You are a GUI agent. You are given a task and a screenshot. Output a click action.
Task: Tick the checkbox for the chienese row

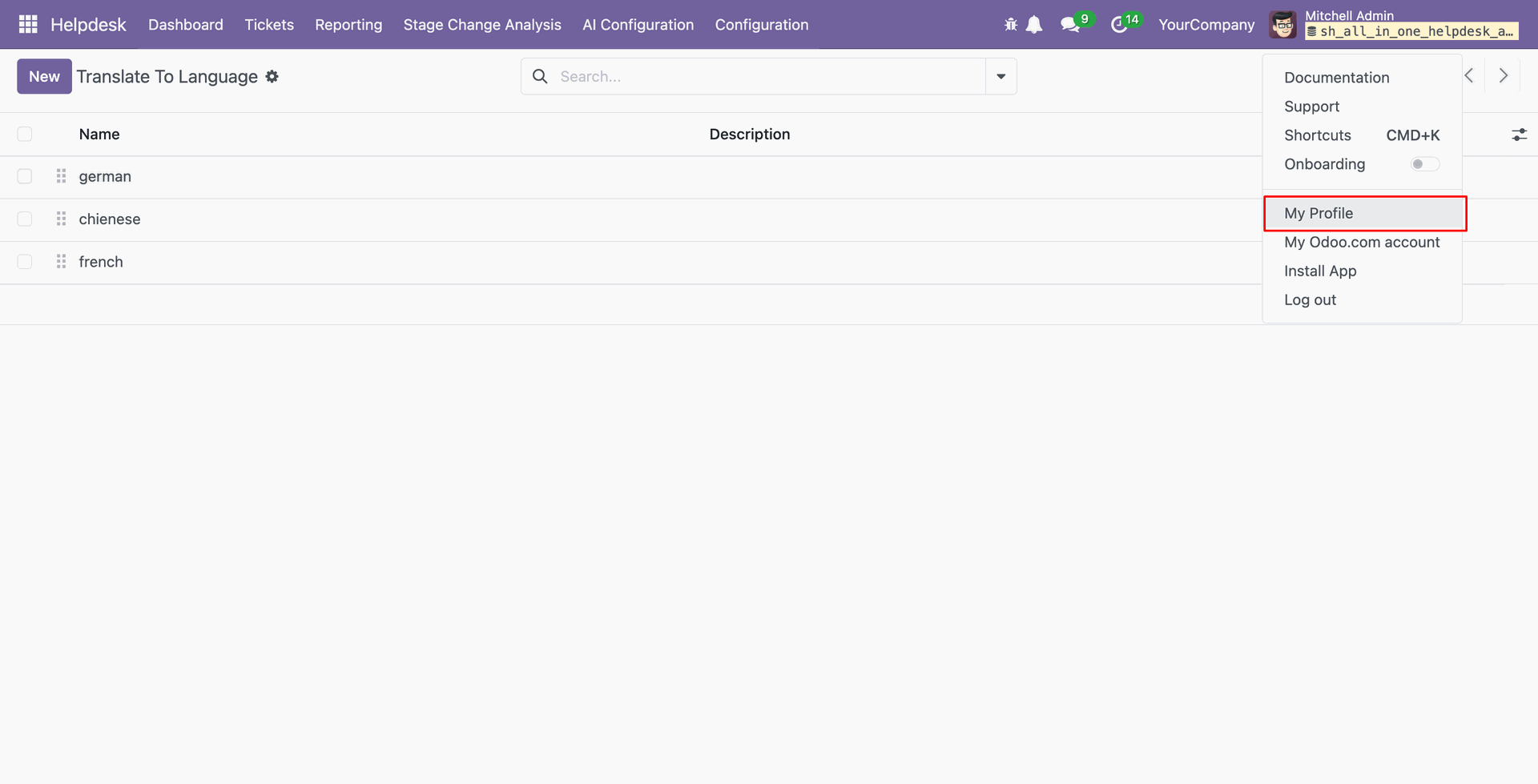(25, 219)
